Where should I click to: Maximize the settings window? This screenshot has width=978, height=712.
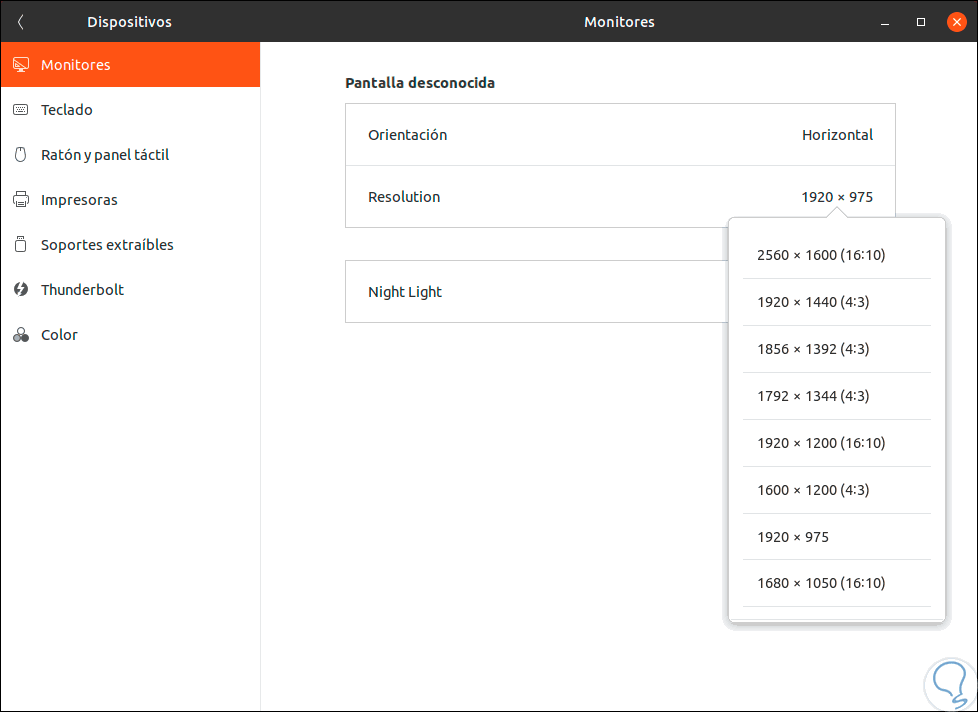(x=920, y=22)
